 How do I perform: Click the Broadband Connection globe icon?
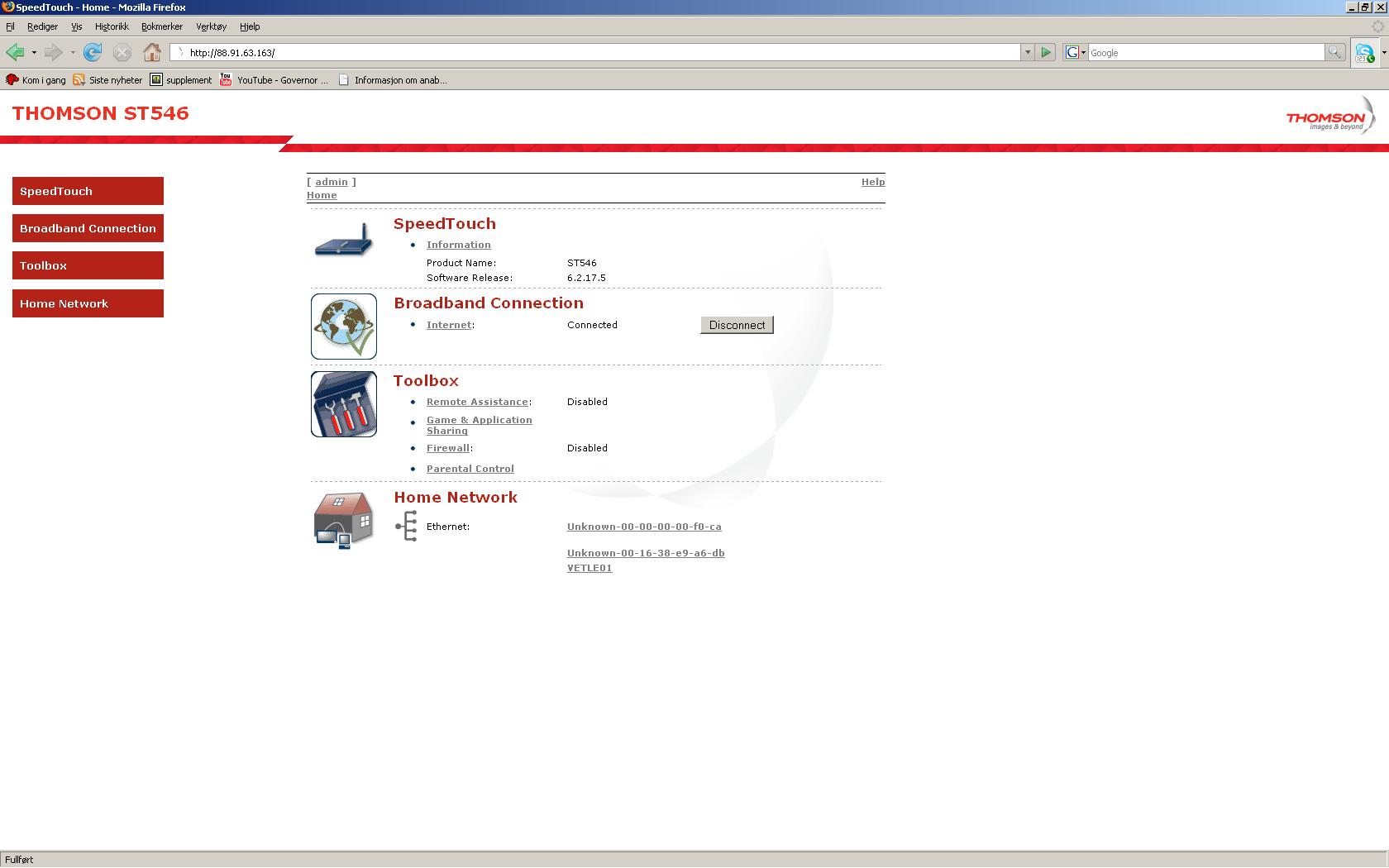pyautogui.click(x=344, y=327)
